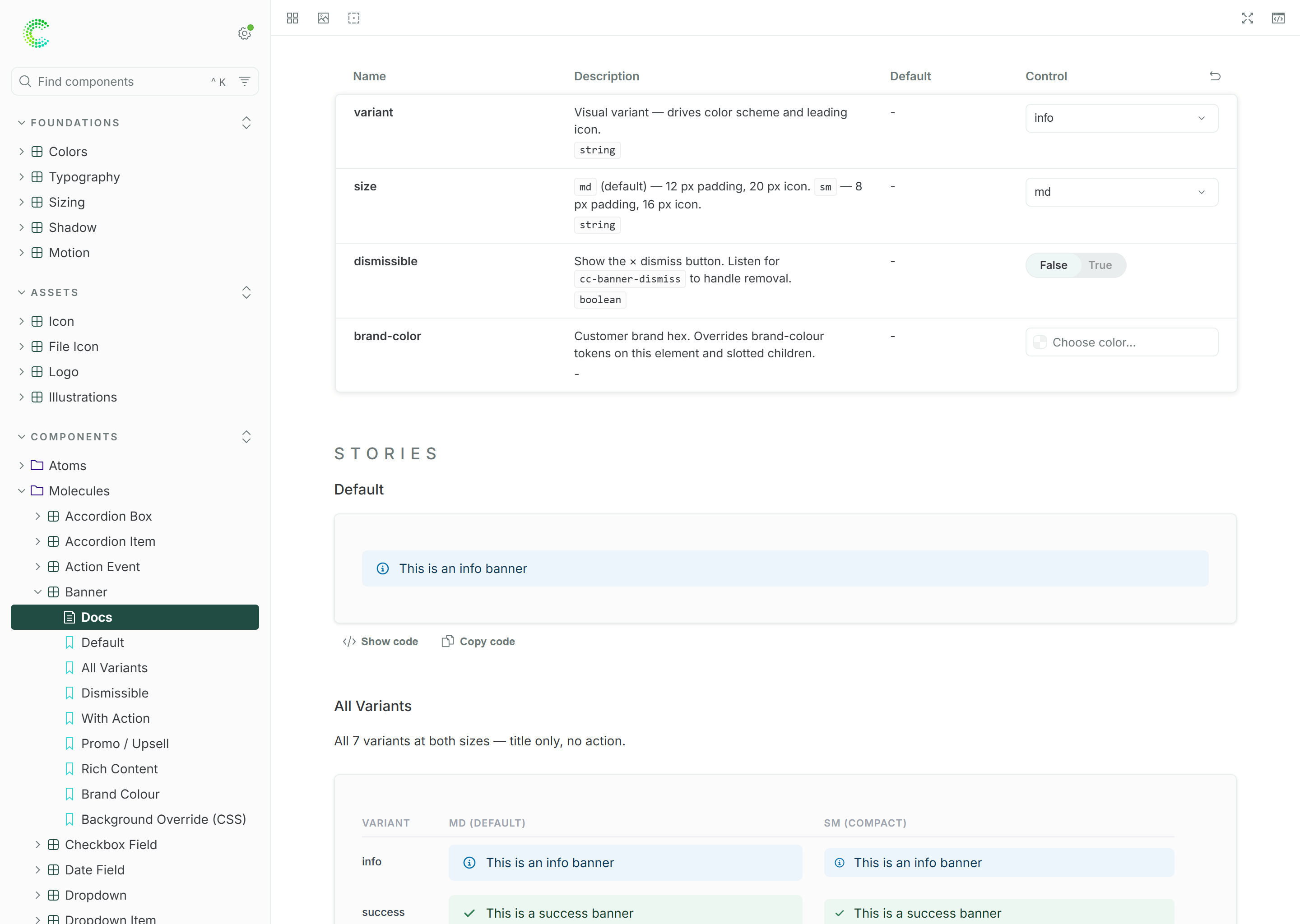
Task: Click the Molecules folder icon
Action: pos(37,490)
